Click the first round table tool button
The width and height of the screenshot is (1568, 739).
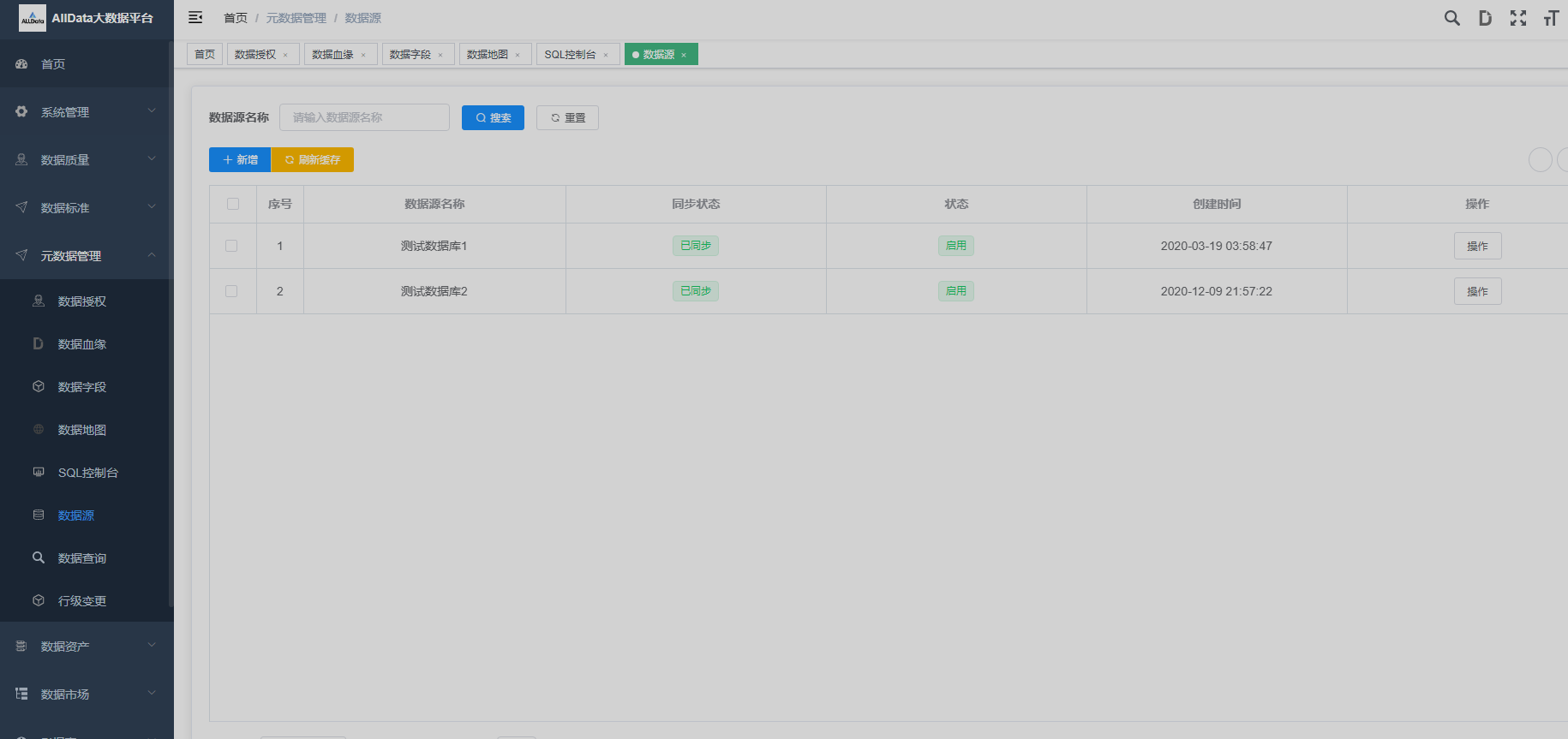point(1541,160)
